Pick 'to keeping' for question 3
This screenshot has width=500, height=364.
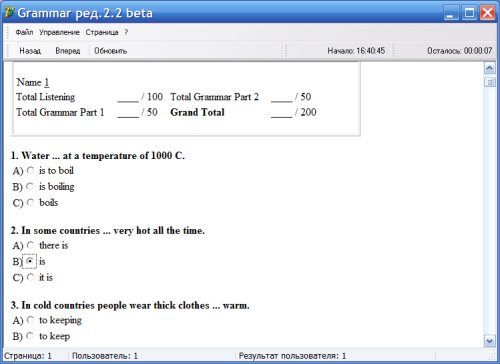(30, 320)
